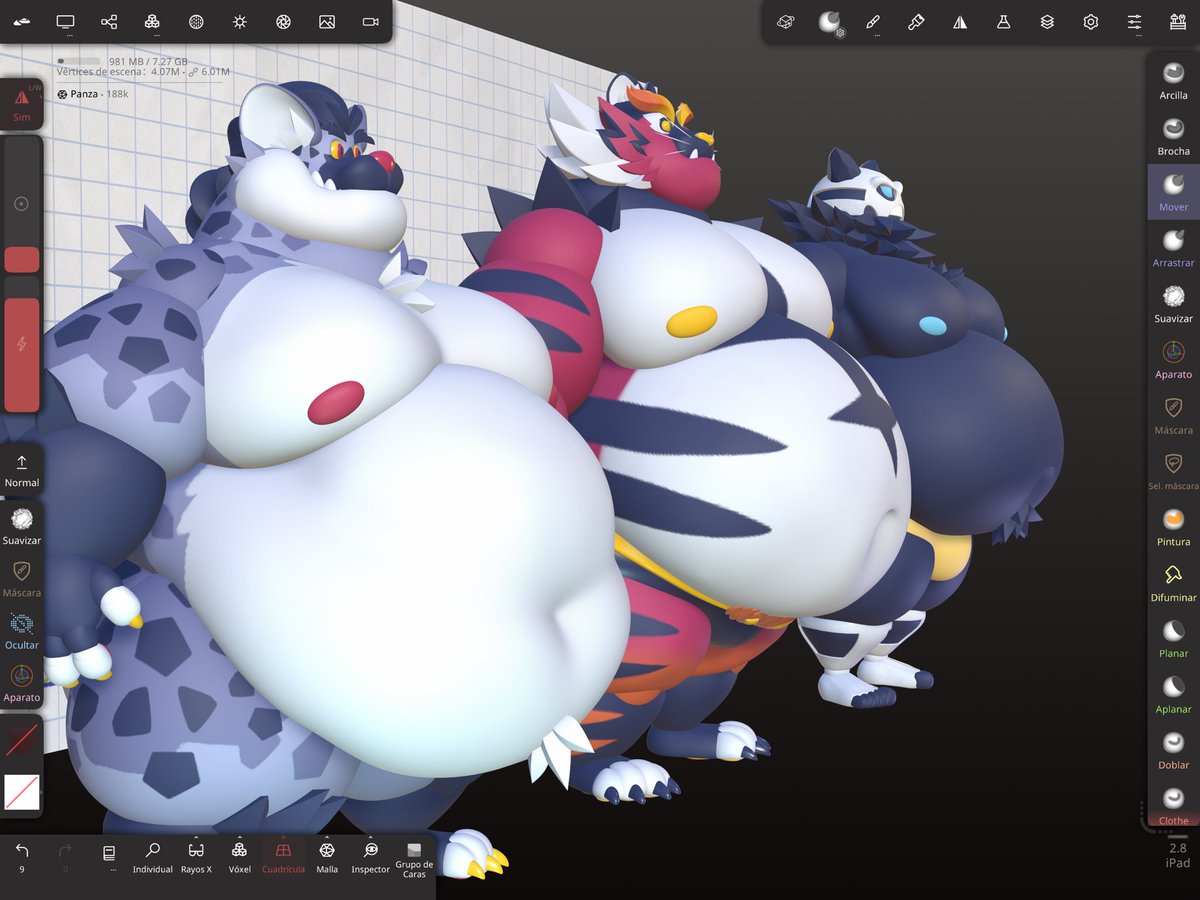Open the files menu icon

tap(21, 21)
